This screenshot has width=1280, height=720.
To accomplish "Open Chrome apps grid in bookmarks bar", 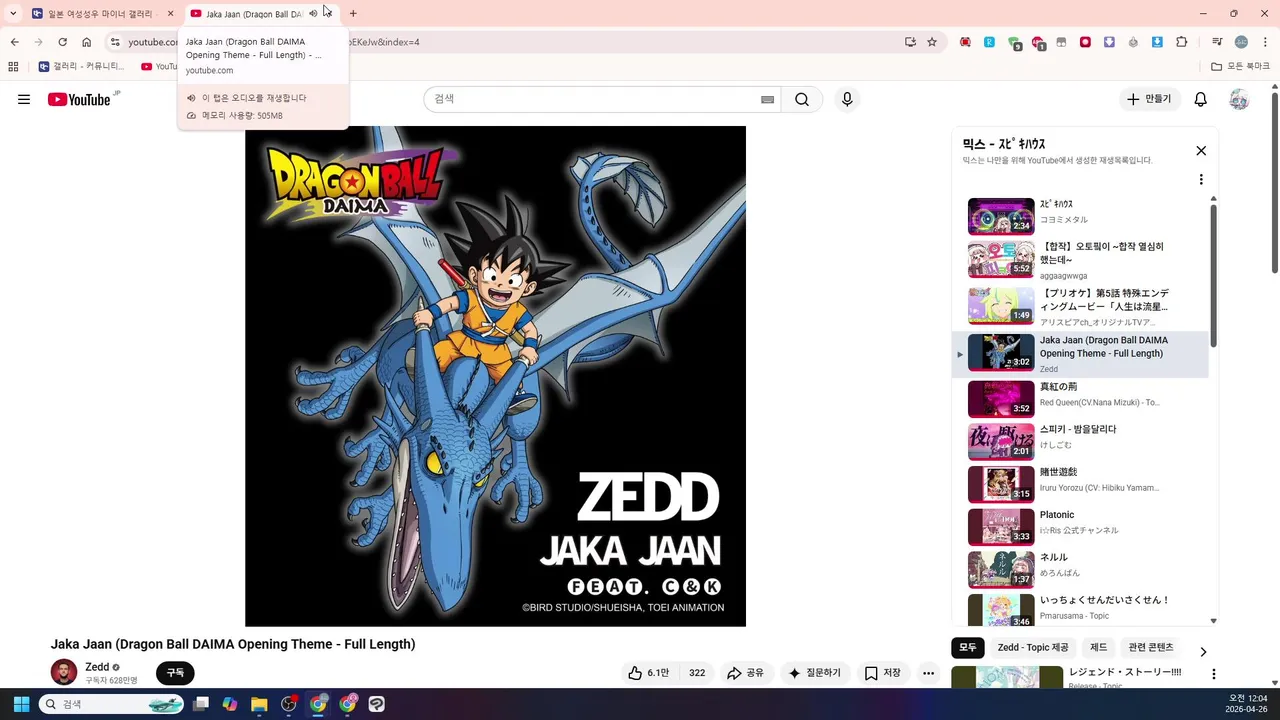I will tap(13, 67).
